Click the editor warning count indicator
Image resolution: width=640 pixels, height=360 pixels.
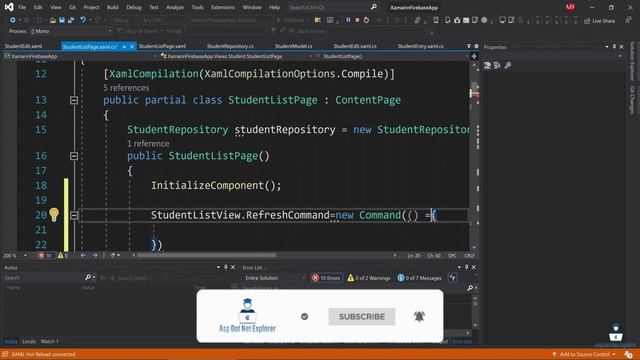coord(63,256)
